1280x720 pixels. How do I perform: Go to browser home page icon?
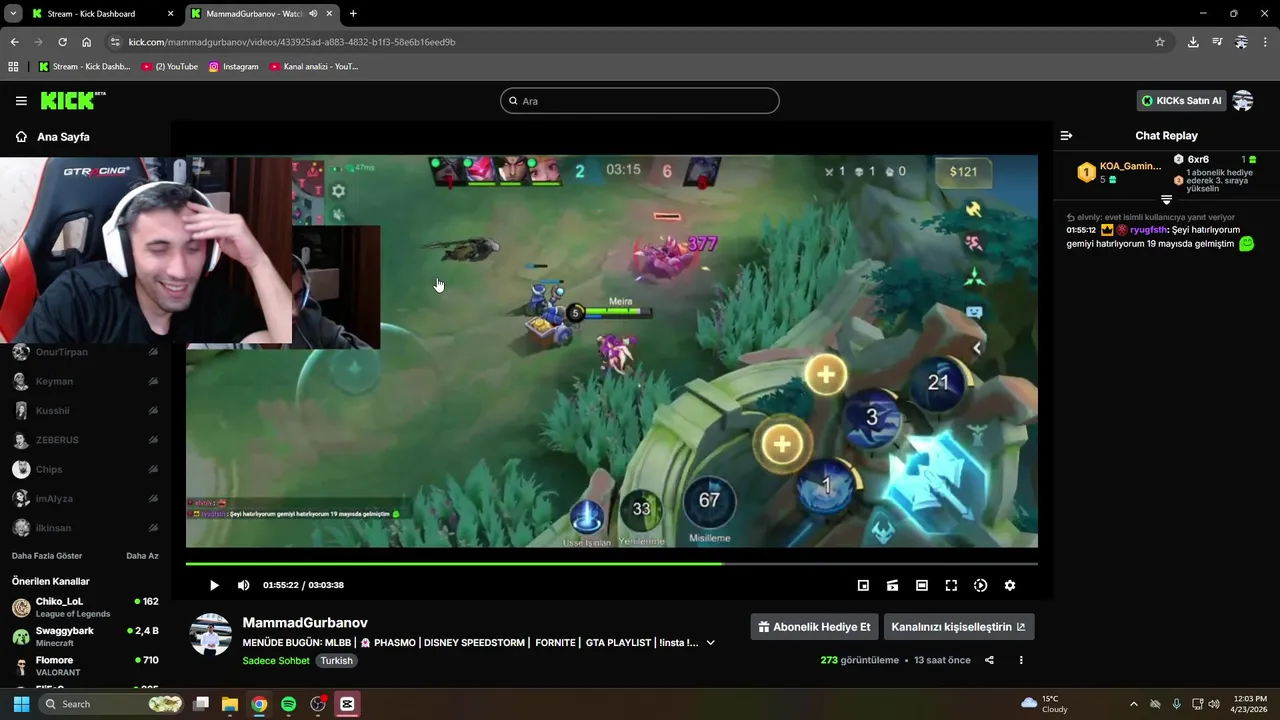tap(87, 42)
